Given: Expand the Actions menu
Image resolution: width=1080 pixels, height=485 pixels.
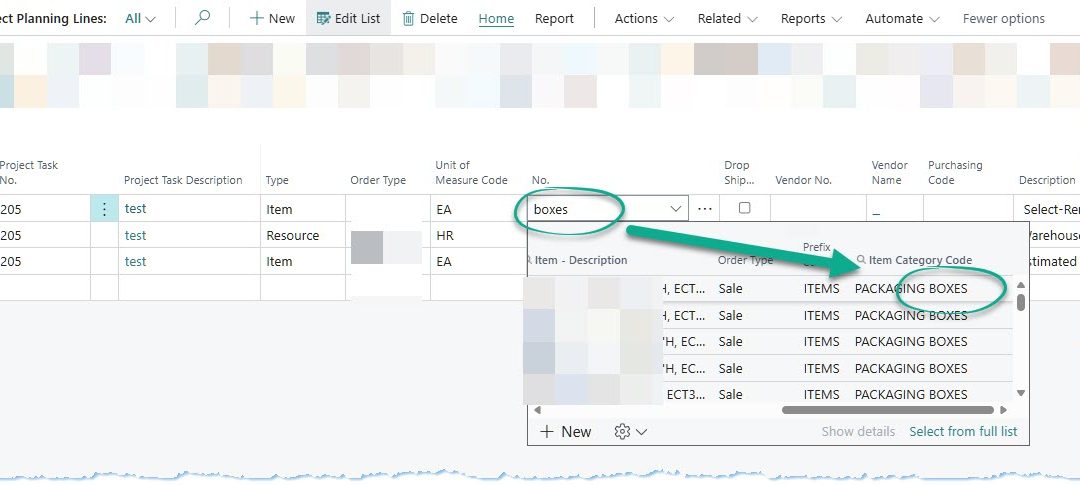Looking at the screenshot, I should [x=644, y=19].
